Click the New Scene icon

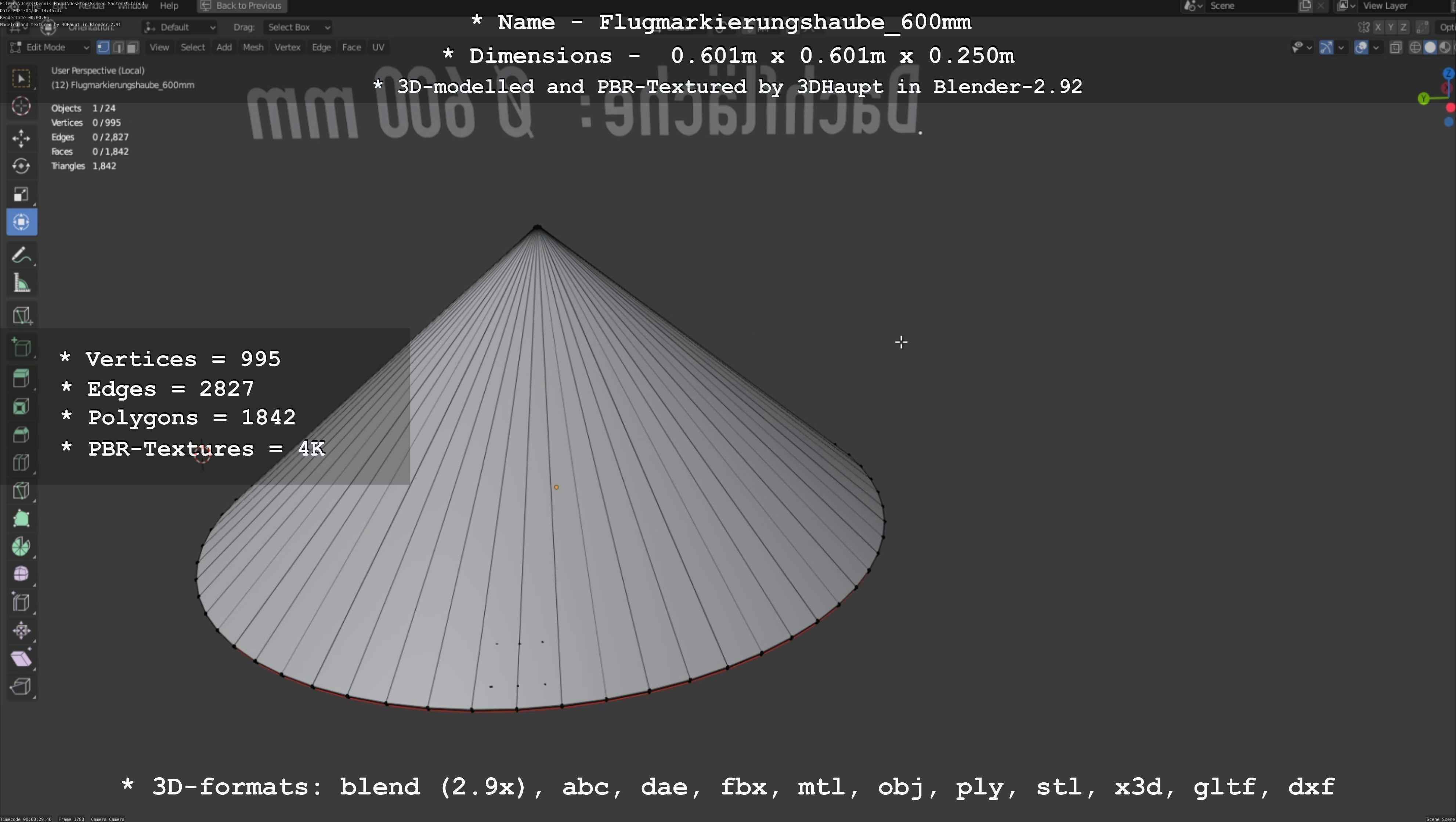pyautogui.click(x=1306, y=6)
